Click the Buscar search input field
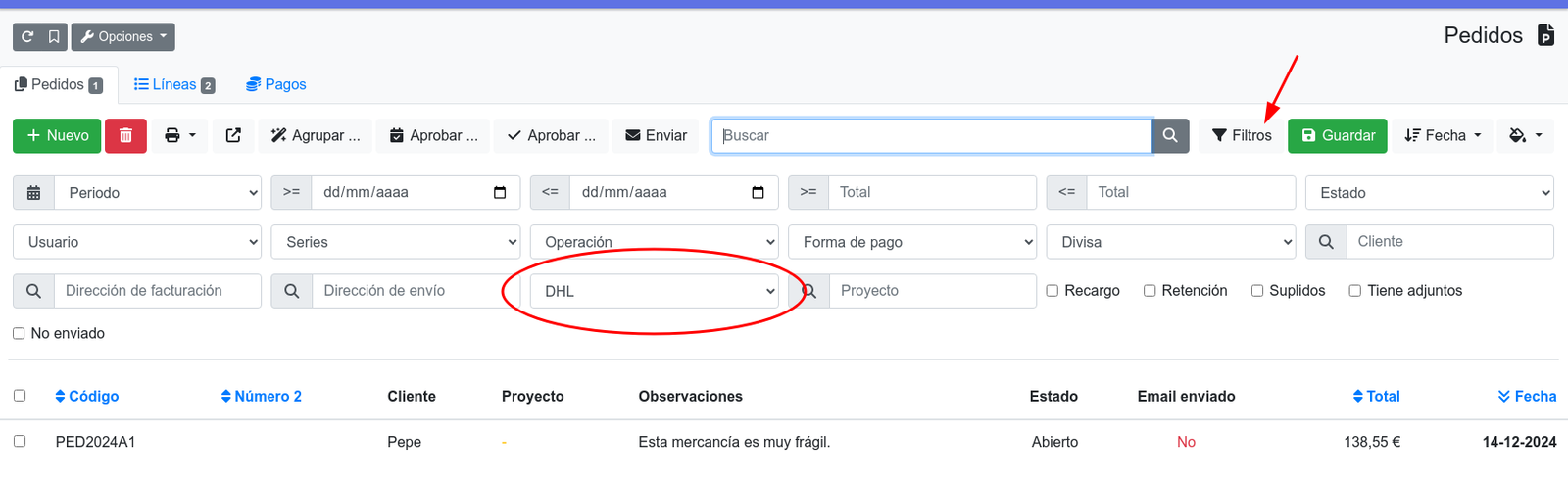 [x=931, y=135]
